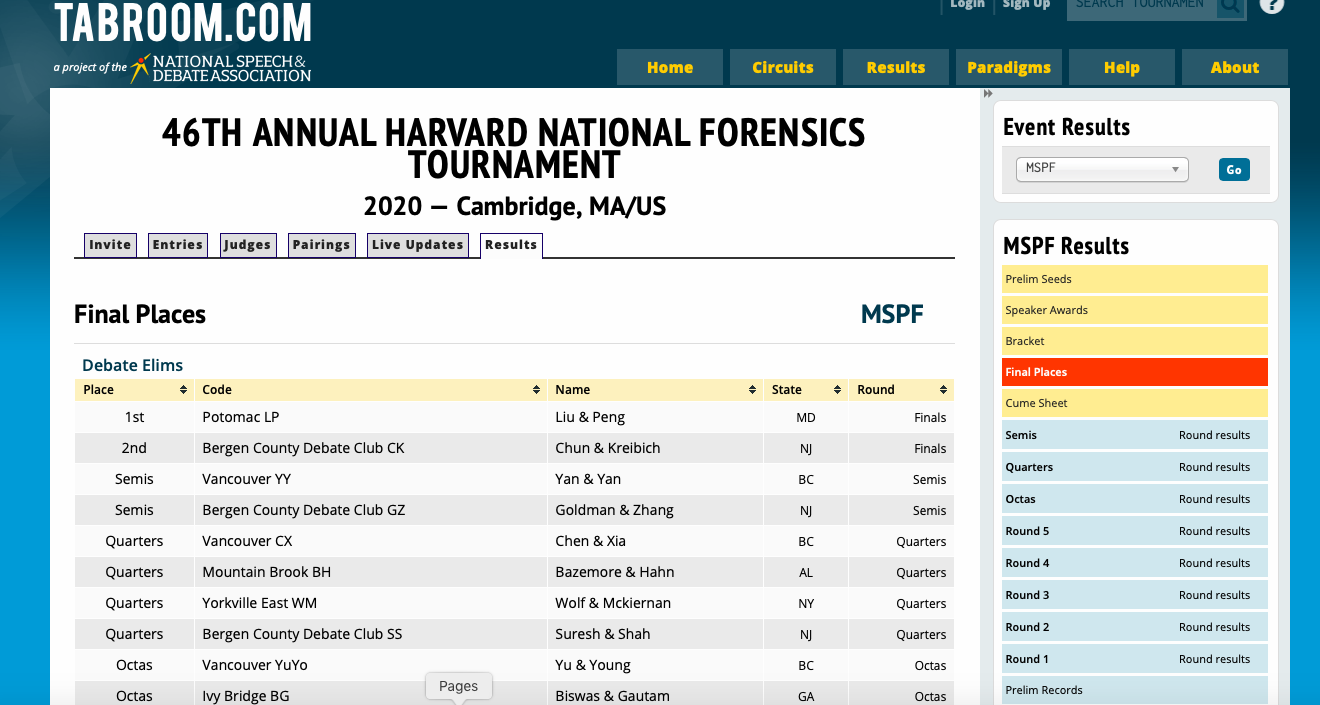Focus the Search Tournaments field
Image resolution: width=1320 pixels, height=705 pixels.
(x=1140, y=6)
